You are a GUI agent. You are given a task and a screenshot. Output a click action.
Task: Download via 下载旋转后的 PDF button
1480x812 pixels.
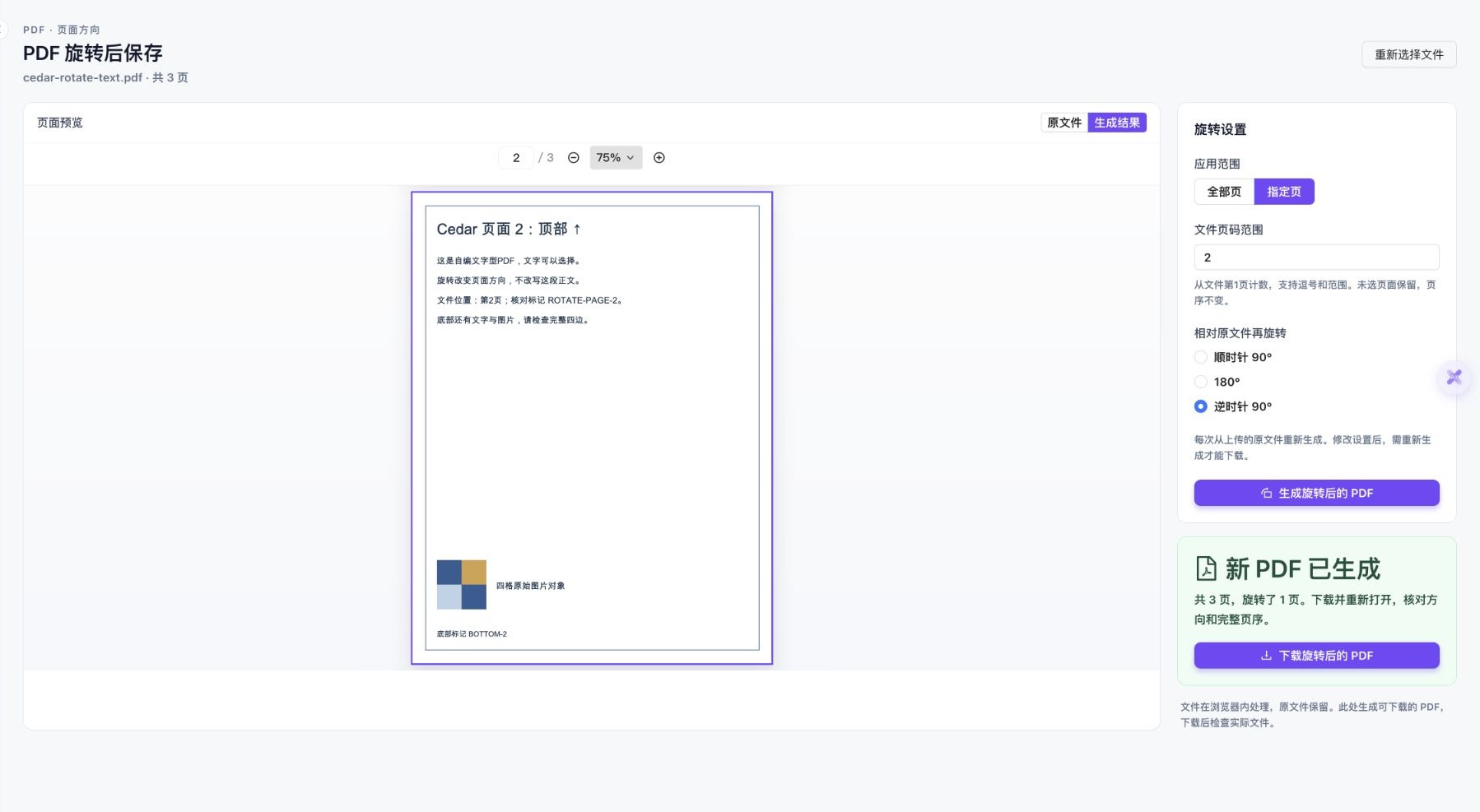tap(1317, 656)
